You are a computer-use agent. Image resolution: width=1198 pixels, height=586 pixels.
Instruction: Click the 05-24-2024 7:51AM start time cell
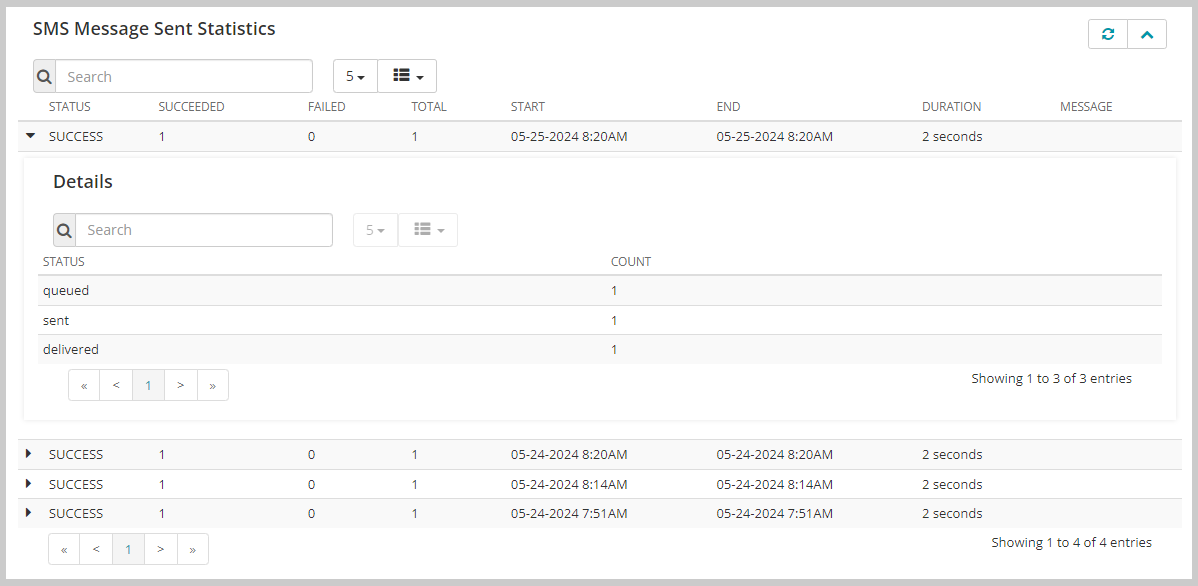point(569,513)
